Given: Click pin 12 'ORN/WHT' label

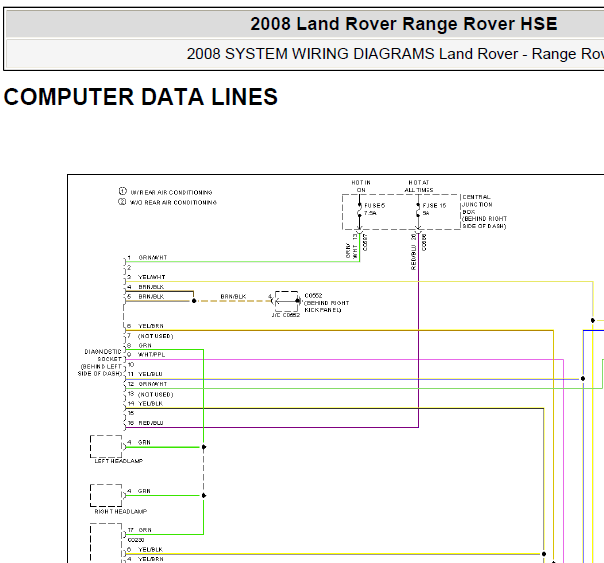Looking at the screenshot, I should [x=153, y=384].
